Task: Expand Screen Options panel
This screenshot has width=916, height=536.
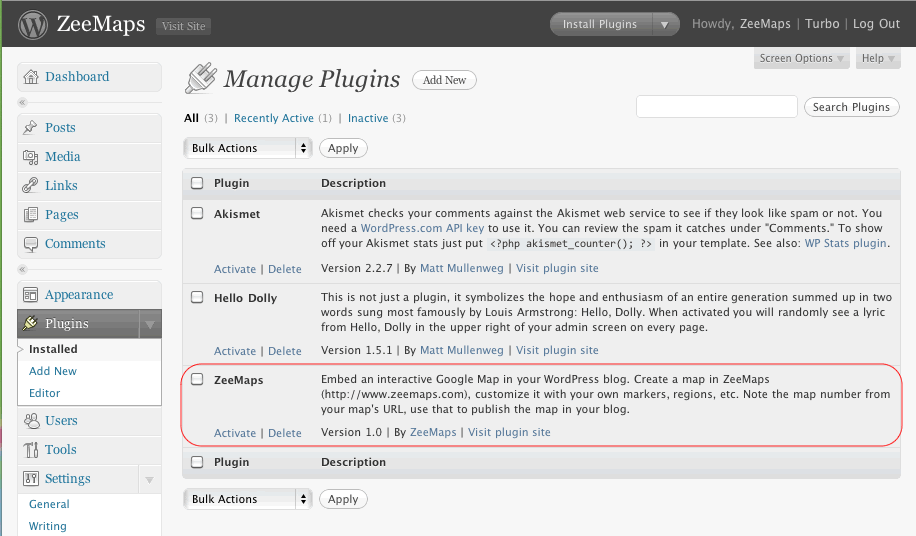Action: [801, 58]
